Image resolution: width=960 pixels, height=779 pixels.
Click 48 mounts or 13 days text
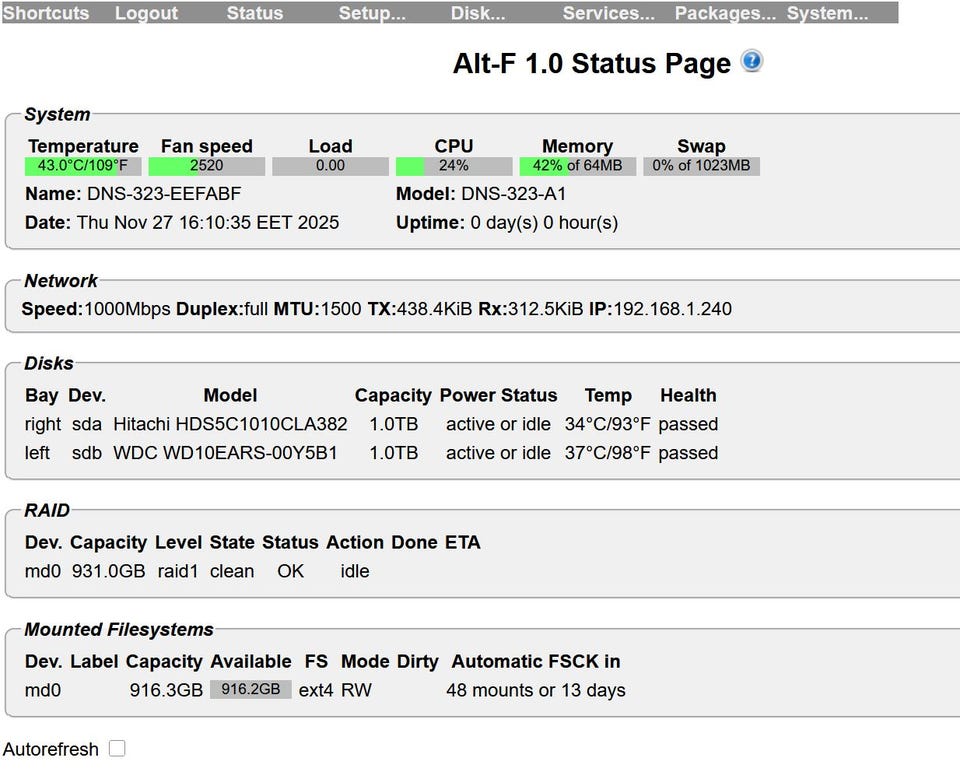click(536, 690)
